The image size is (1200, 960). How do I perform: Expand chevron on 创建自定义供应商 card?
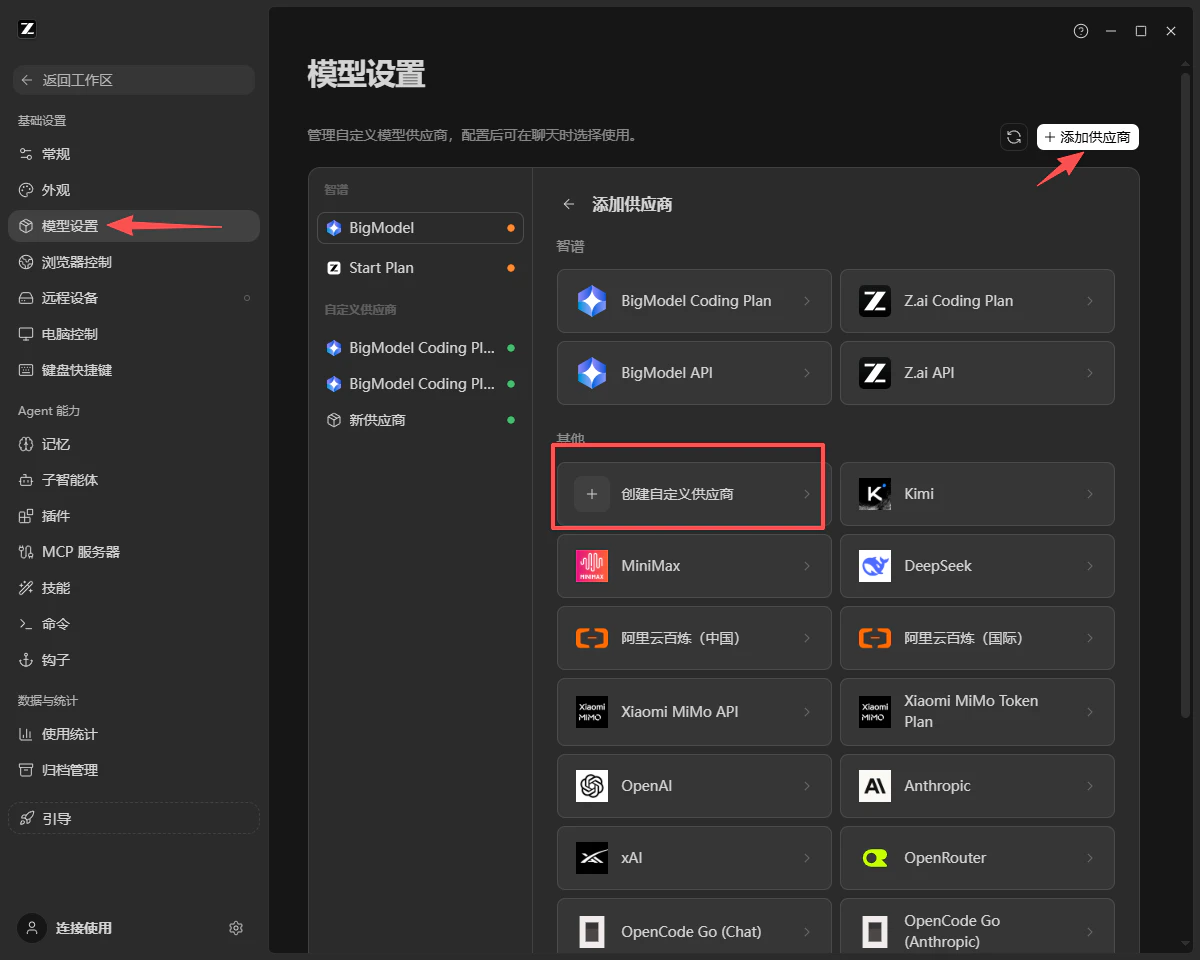807,494
